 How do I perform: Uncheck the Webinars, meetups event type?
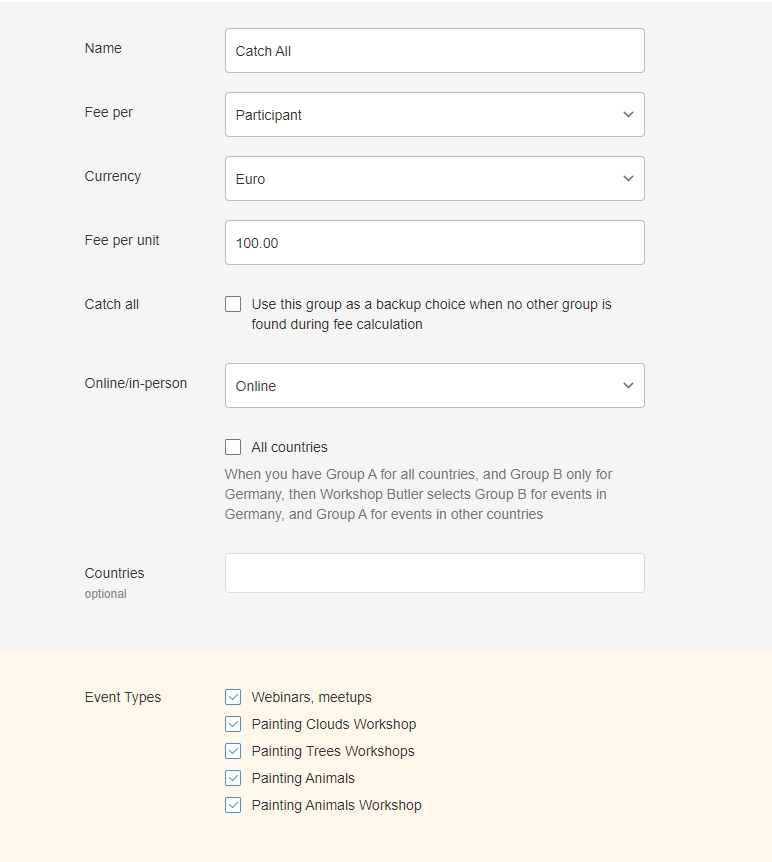(233, 697)
